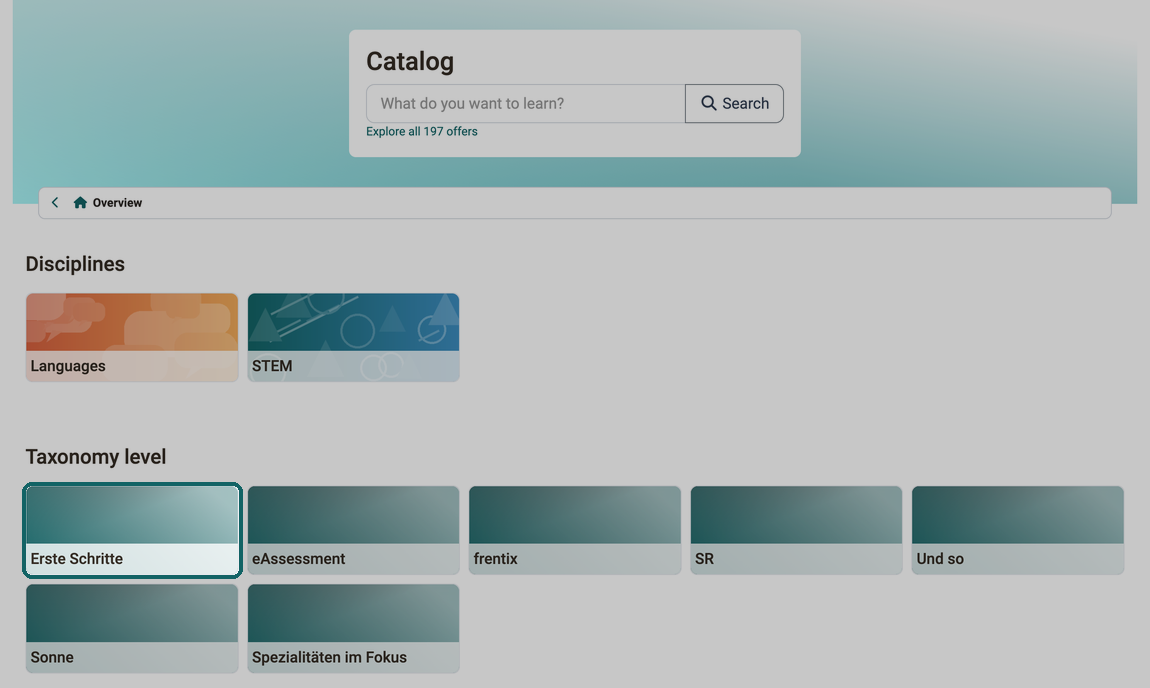The width and height of the screenshot is (1150, 688).
Task: Open the Sonne taxonomy card
Action: tap(132, 629)
